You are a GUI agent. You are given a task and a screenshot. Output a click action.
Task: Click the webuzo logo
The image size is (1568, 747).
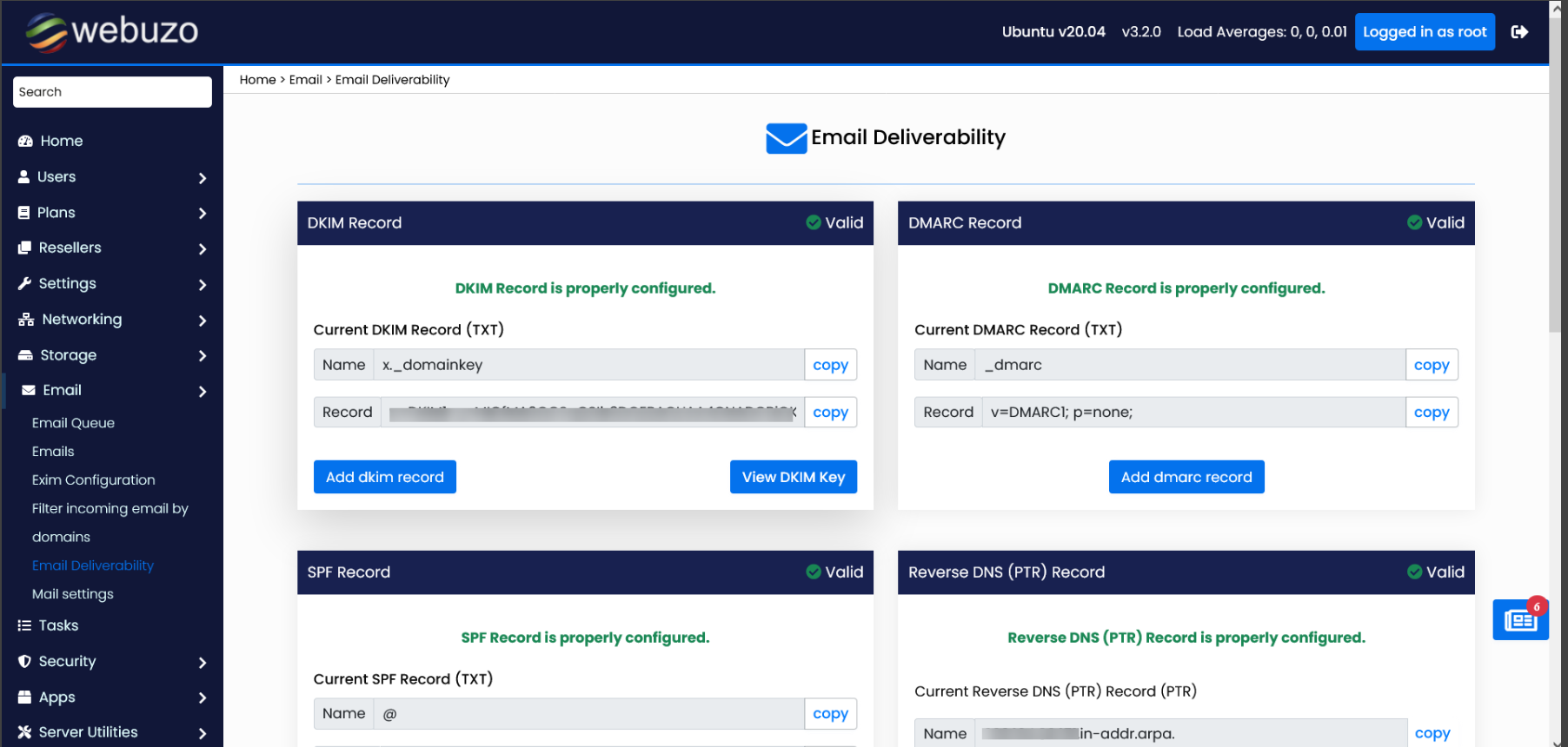click(112, 32)
